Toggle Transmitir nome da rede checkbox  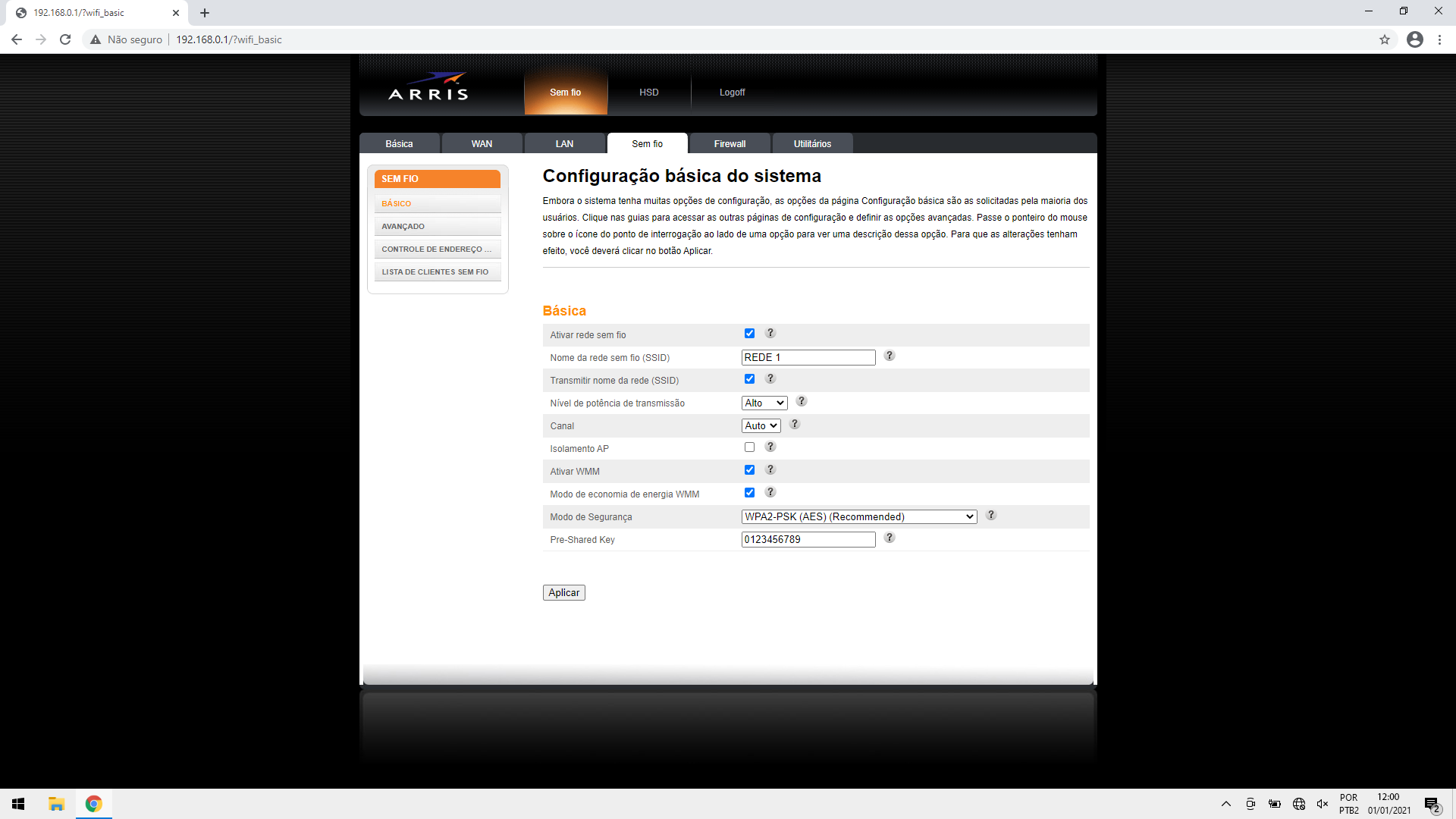click(x=749, y=379)
